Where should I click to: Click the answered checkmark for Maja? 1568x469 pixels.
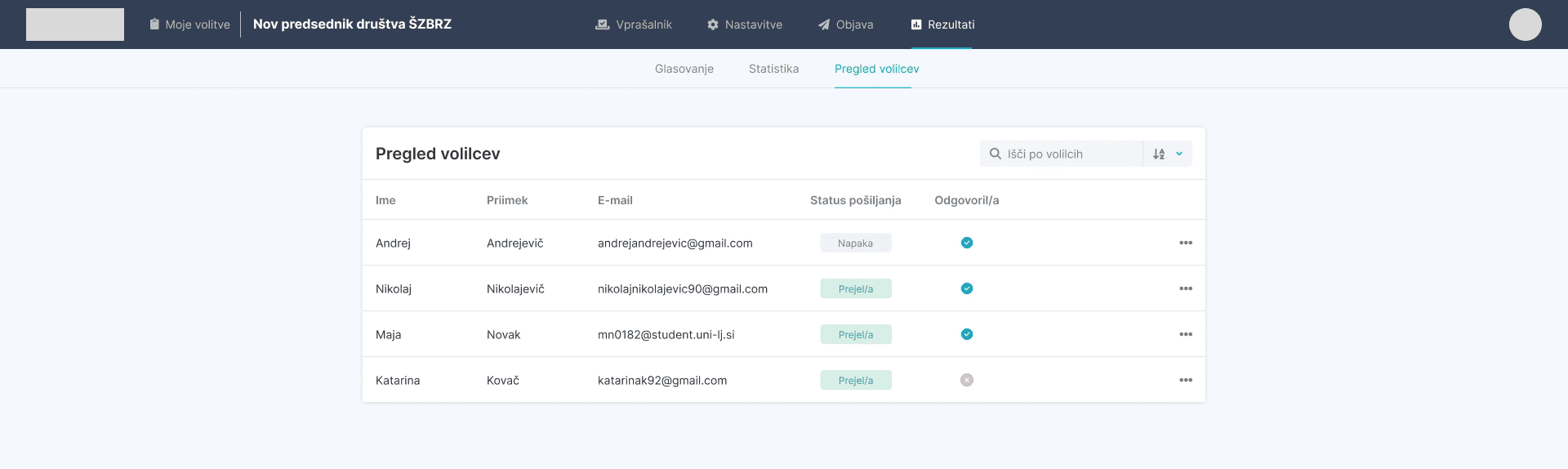tap(967, 334)
